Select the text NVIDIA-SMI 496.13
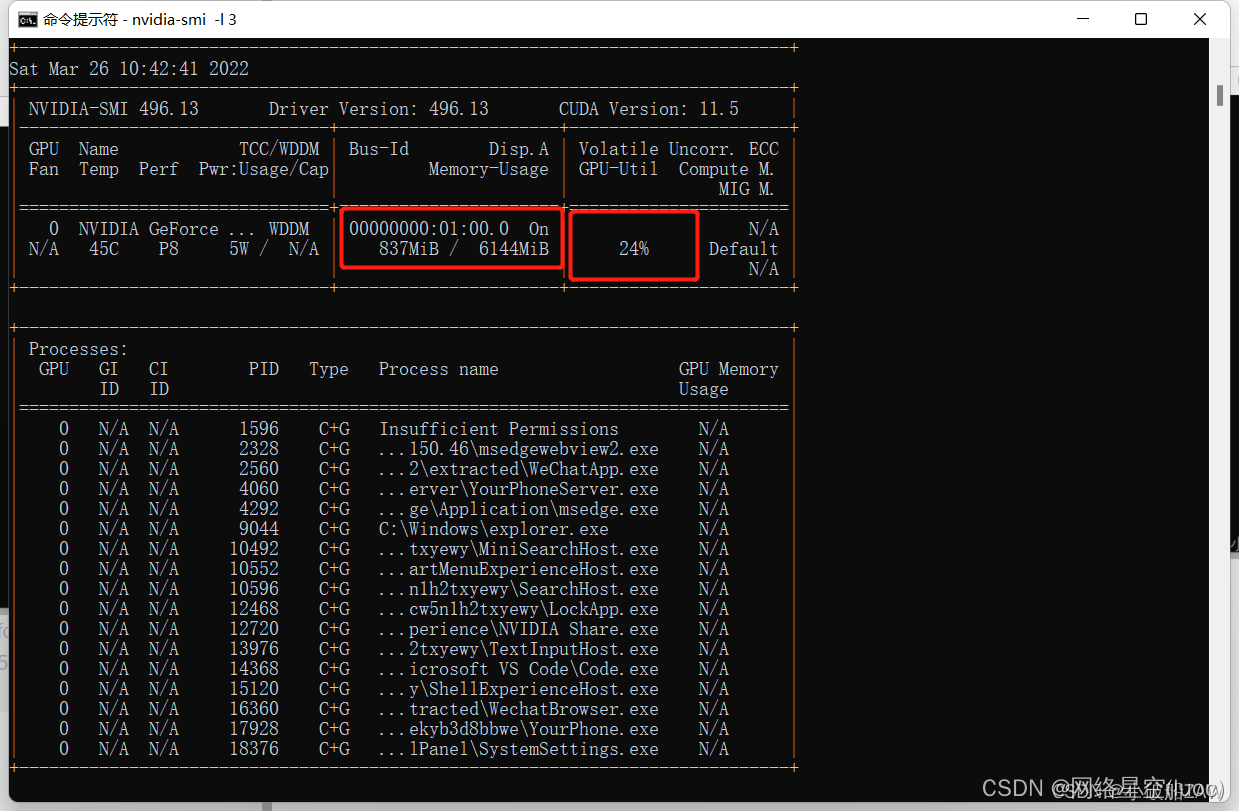 (x=114, y=109)
